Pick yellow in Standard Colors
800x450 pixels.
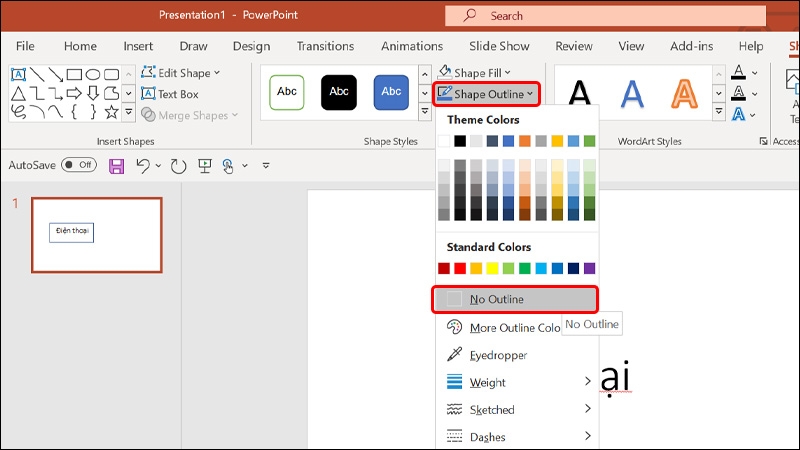[492, 268]
